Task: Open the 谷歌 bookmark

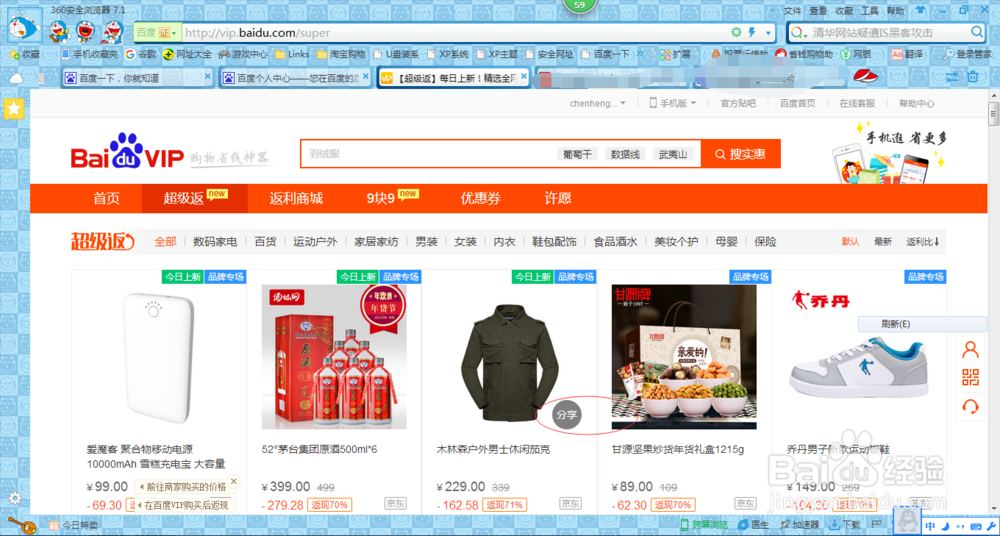Action: (140, 55)
